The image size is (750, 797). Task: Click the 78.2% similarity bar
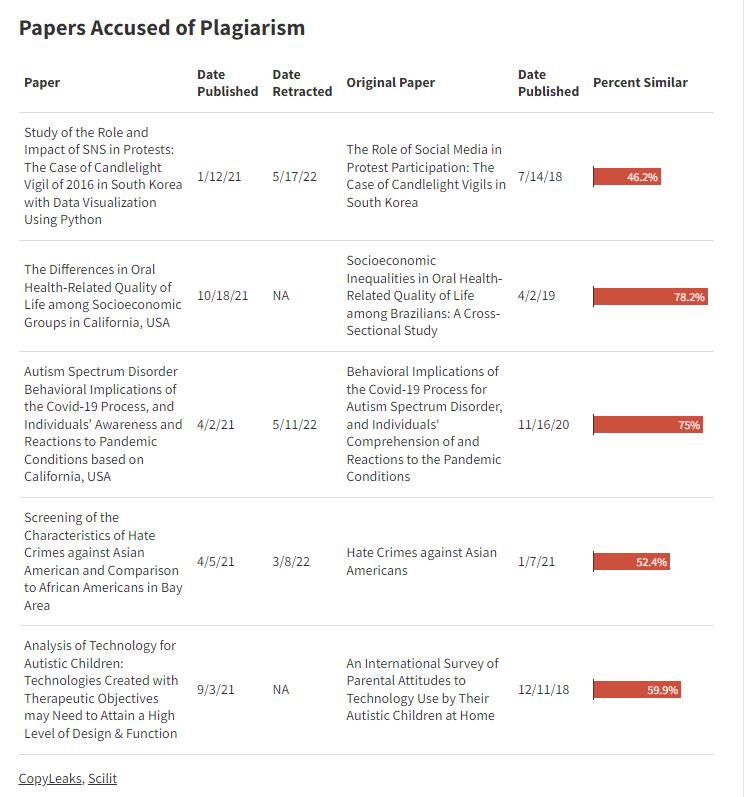click(650, 297)
